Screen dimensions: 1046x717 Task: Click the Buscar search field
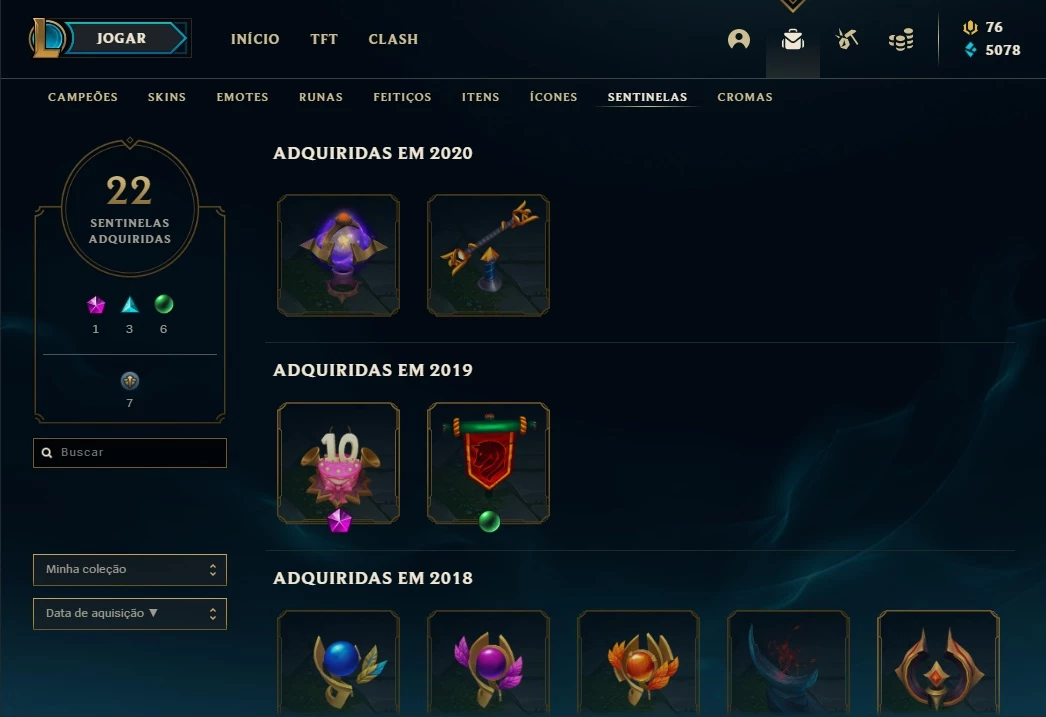click(130, 453)
